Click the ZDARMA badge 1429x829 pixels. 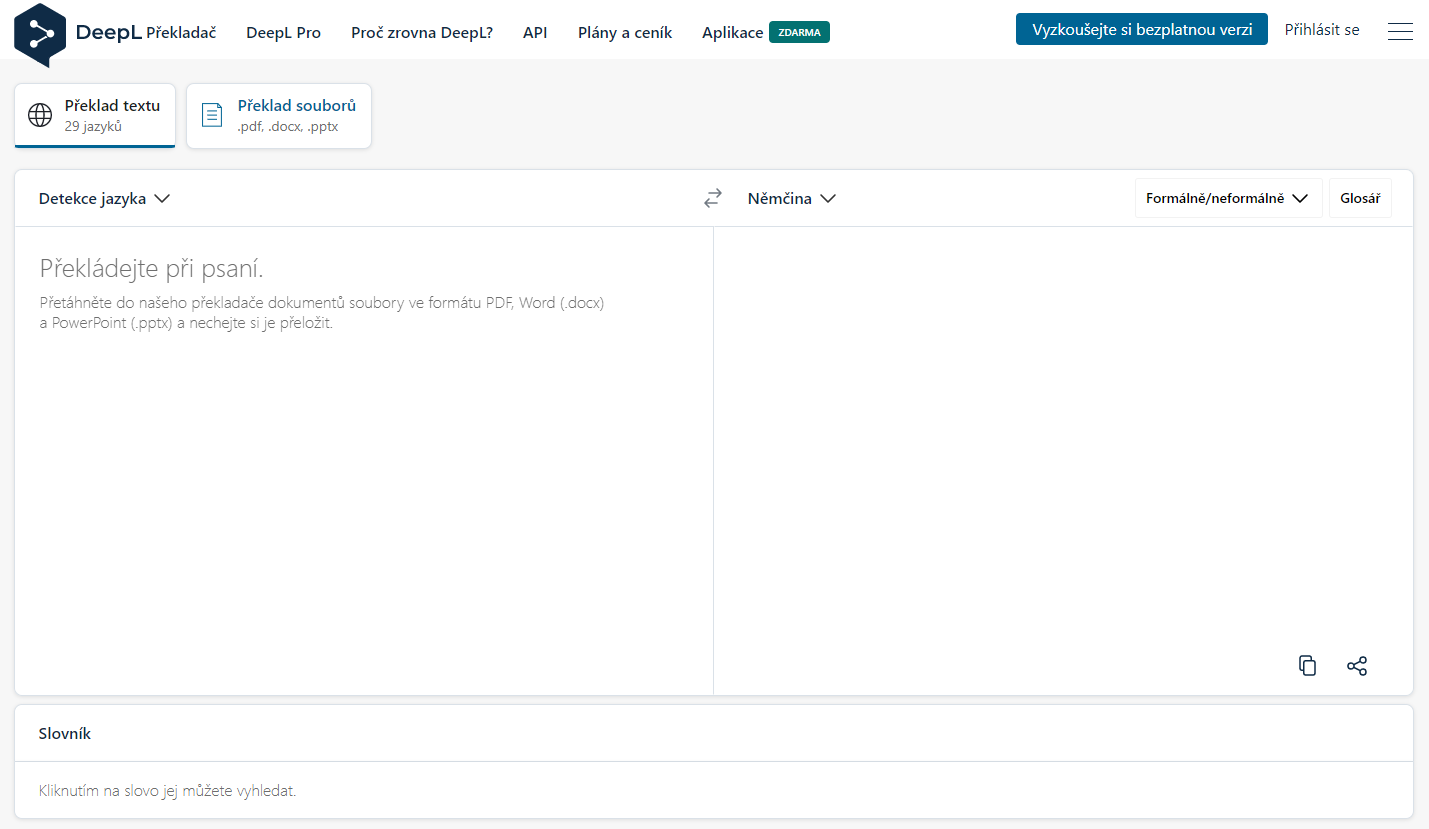[x=799, y=32]
